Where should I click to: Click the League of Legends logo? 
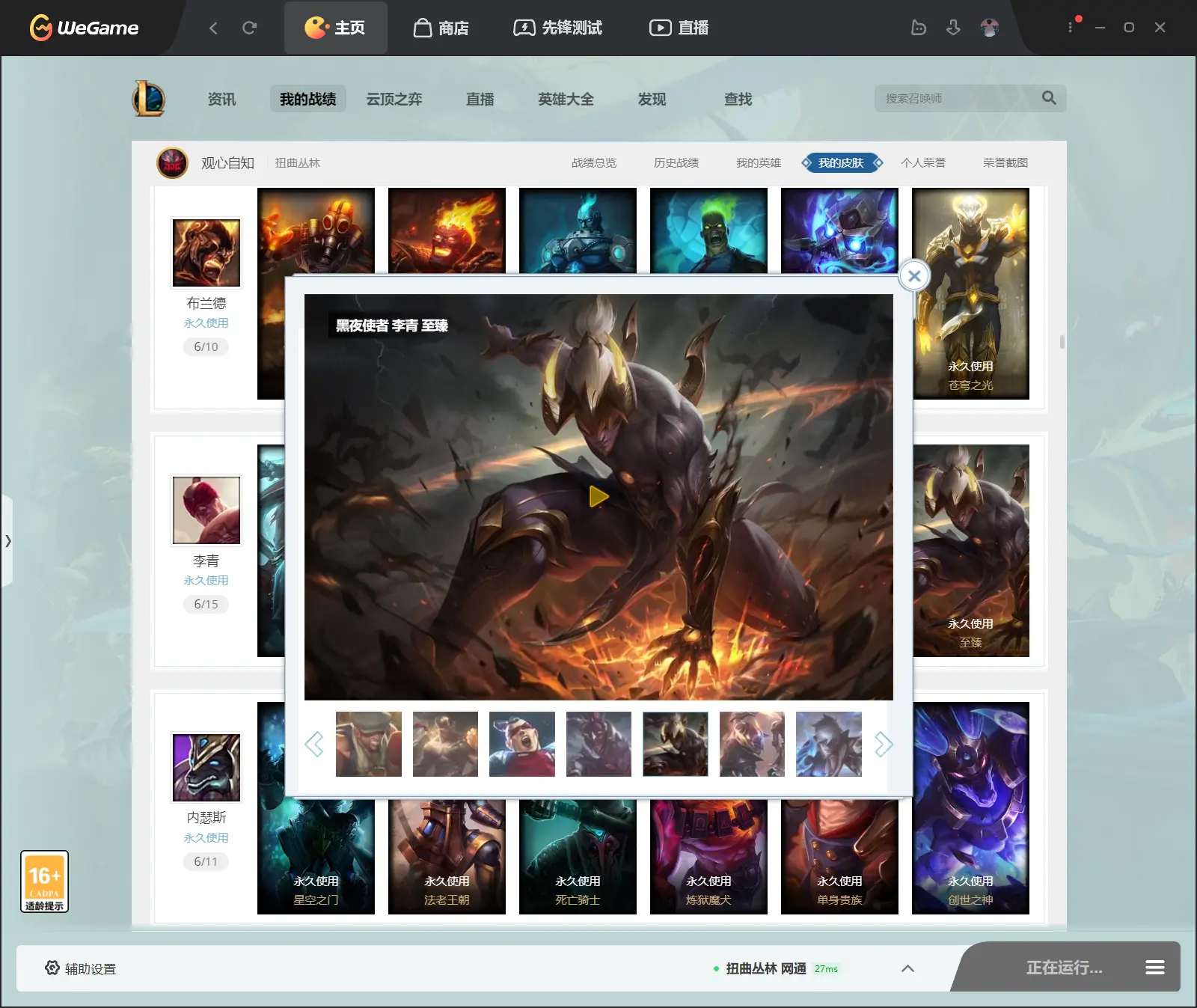[x=148, y=98]
